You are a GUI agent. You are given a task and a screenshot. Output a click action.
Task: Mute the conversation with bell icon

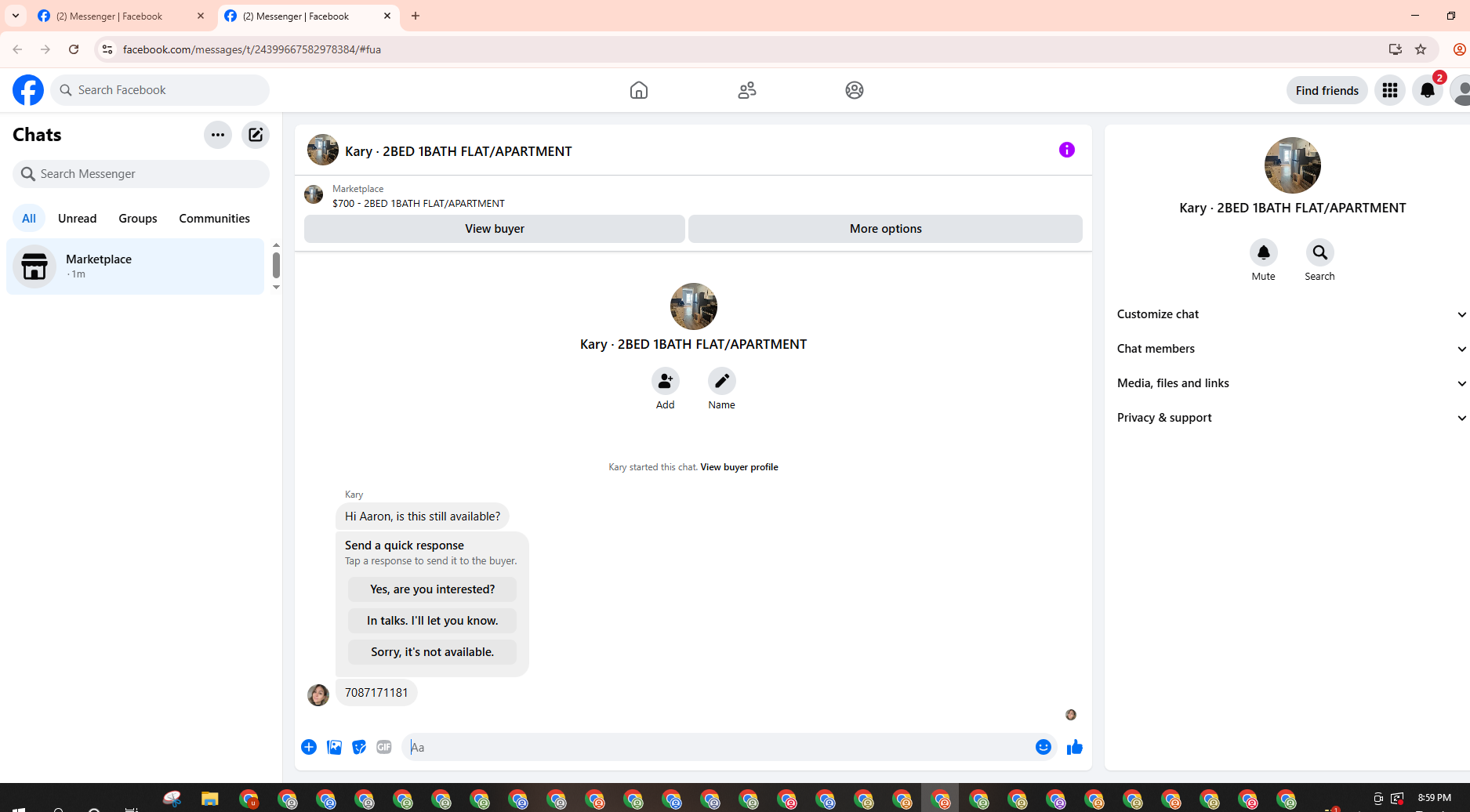click(x=1264, y=252)
